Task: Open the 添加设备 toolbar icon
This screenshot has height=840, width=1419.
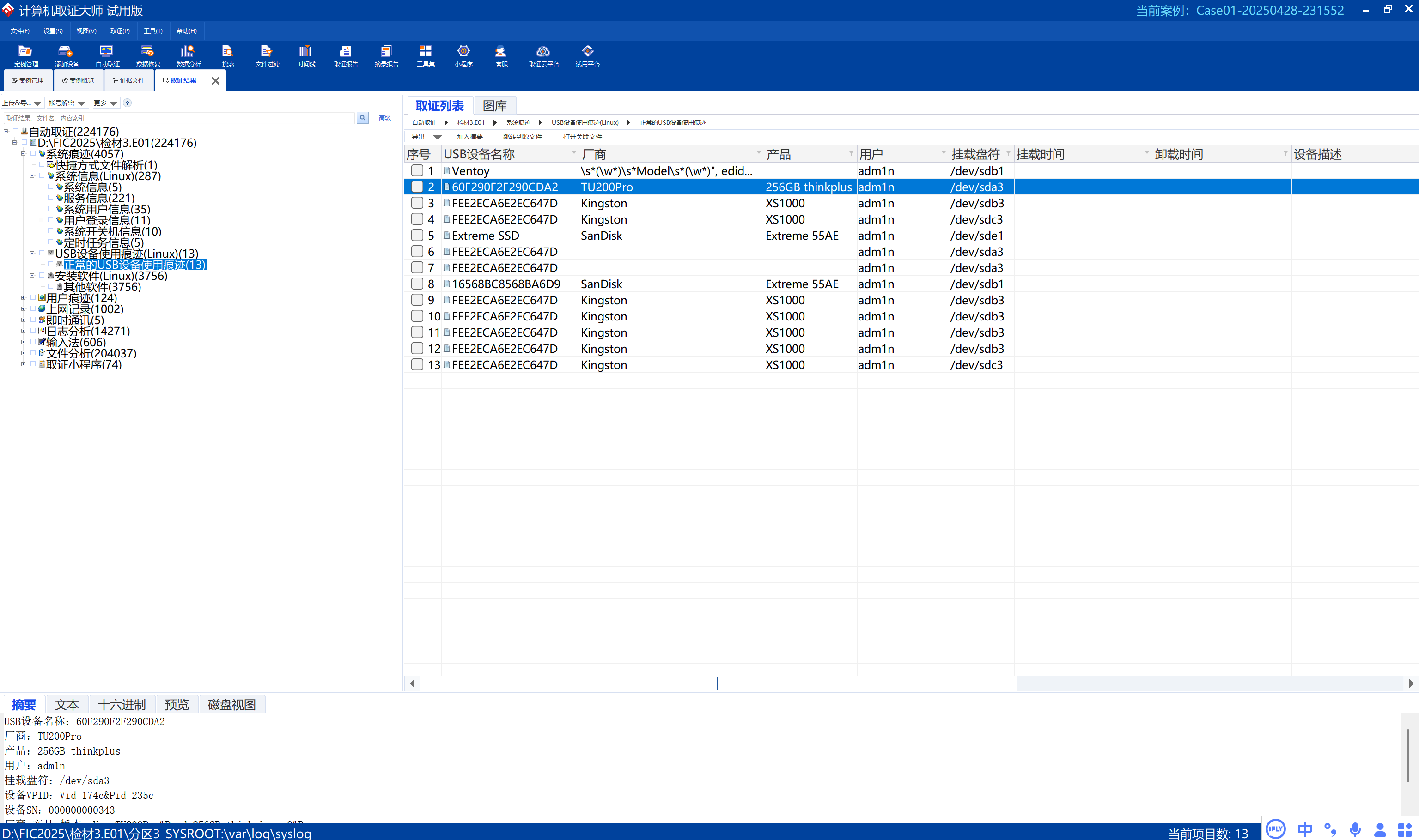Action: coord(66,56)
